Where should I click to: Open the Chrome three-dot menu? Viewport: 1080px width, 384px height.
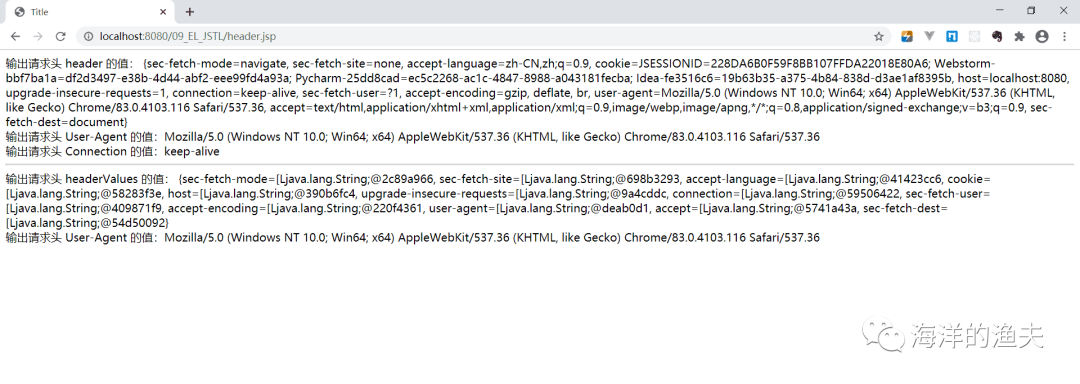coord(1063,36)
